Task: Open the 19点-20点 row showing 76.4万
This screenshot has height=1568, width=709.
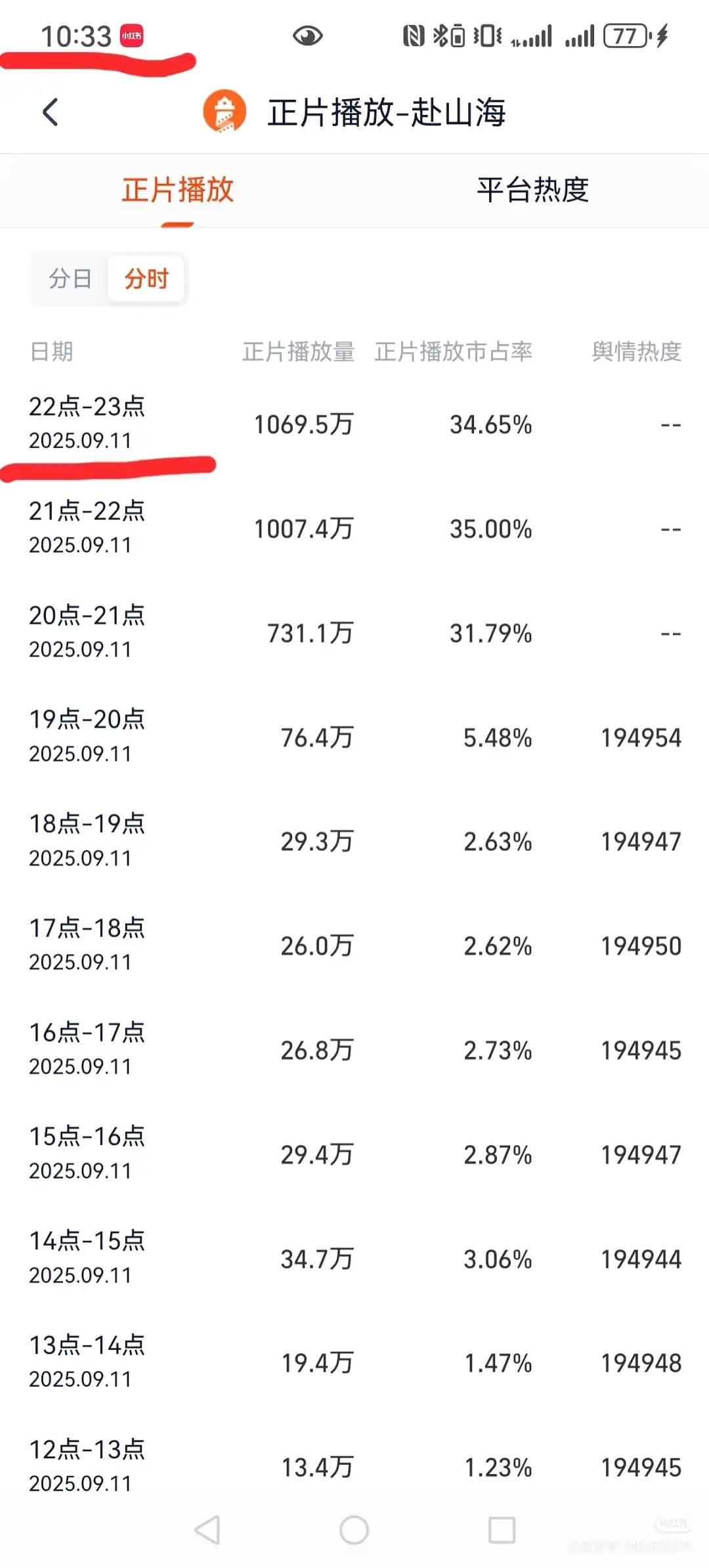Action: click(354, 737)
